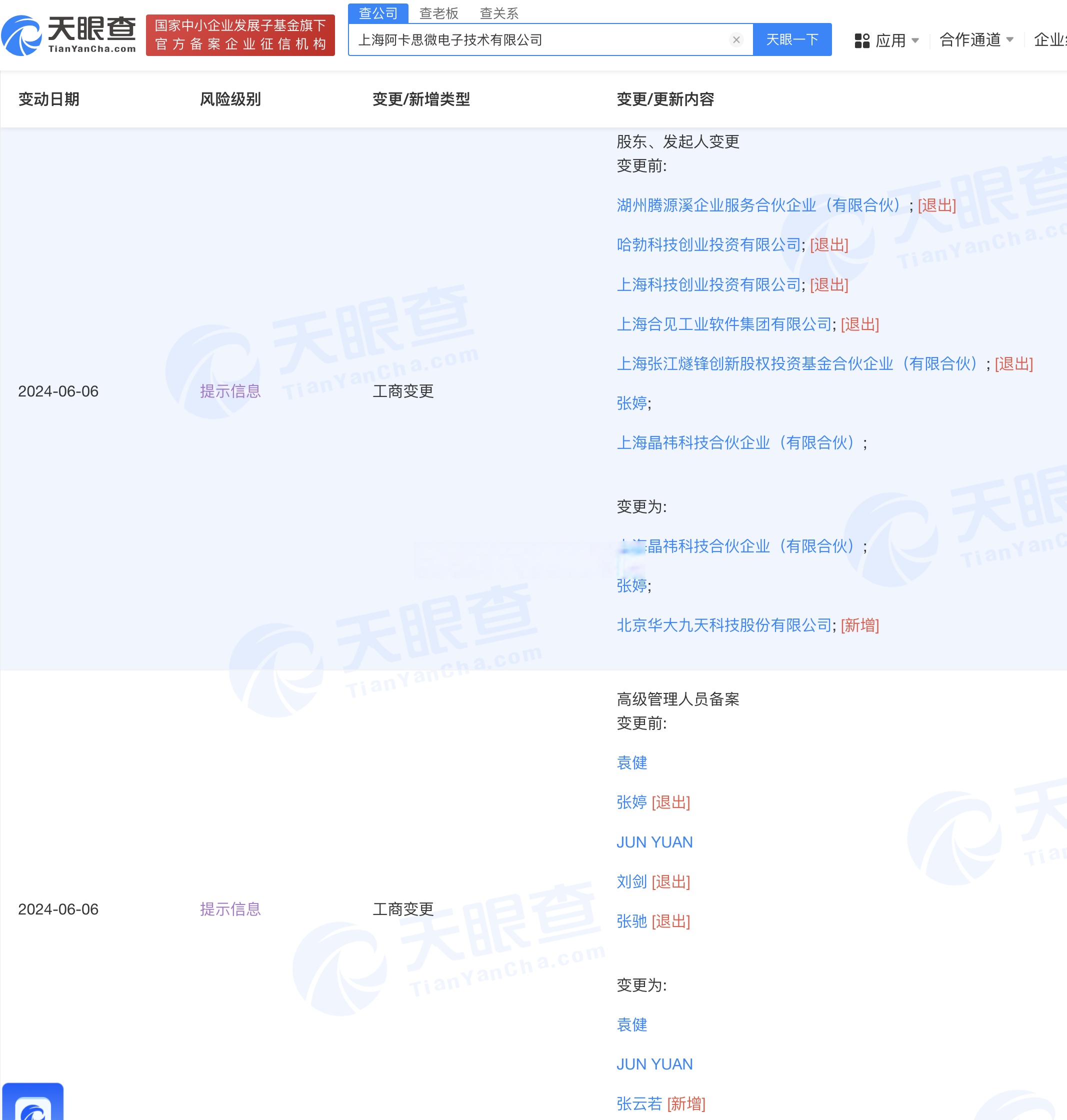Click 提示信息 in executive filing row

230,909
